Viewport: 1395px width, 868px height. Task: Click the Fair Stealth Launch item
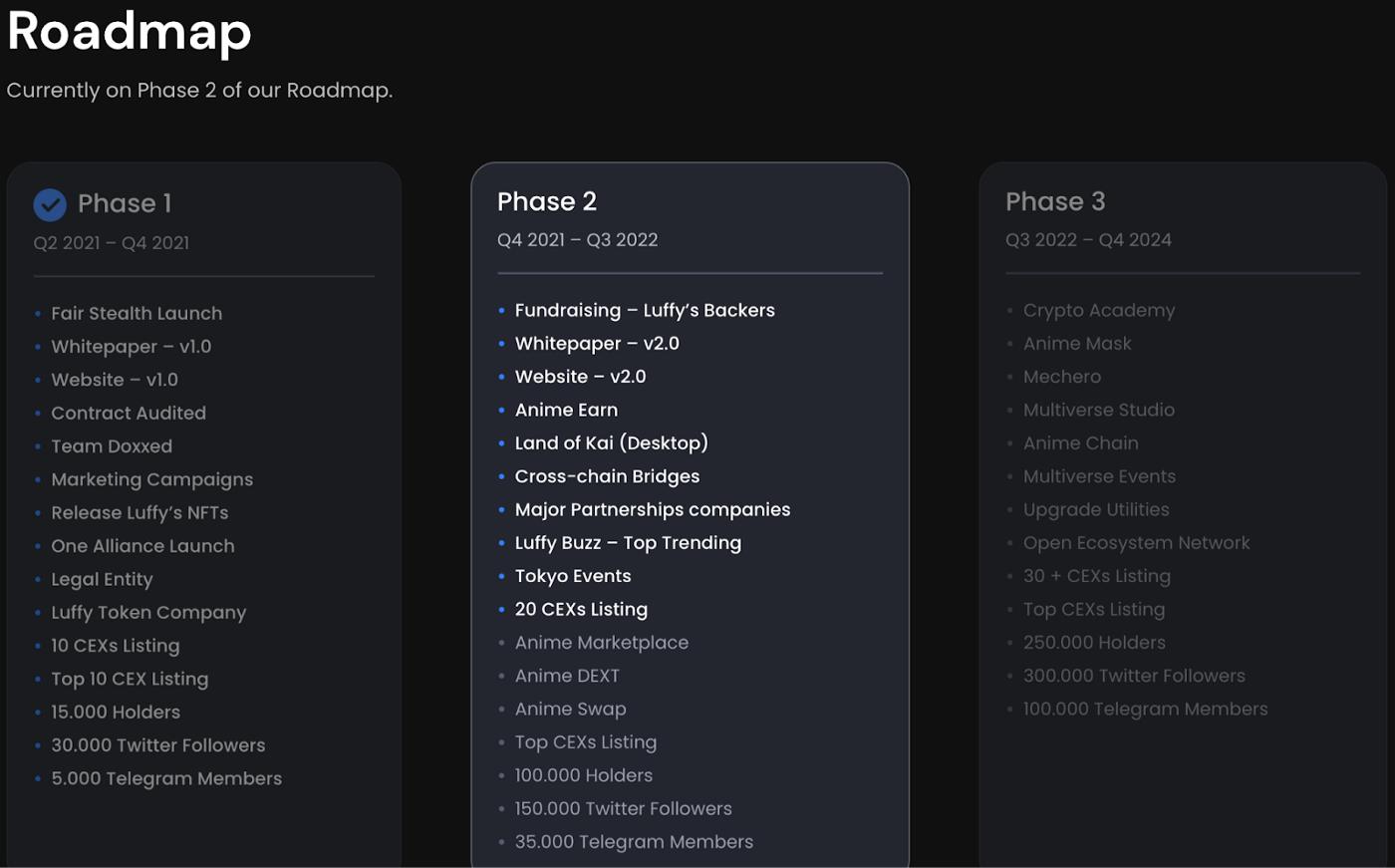(137, 313)
